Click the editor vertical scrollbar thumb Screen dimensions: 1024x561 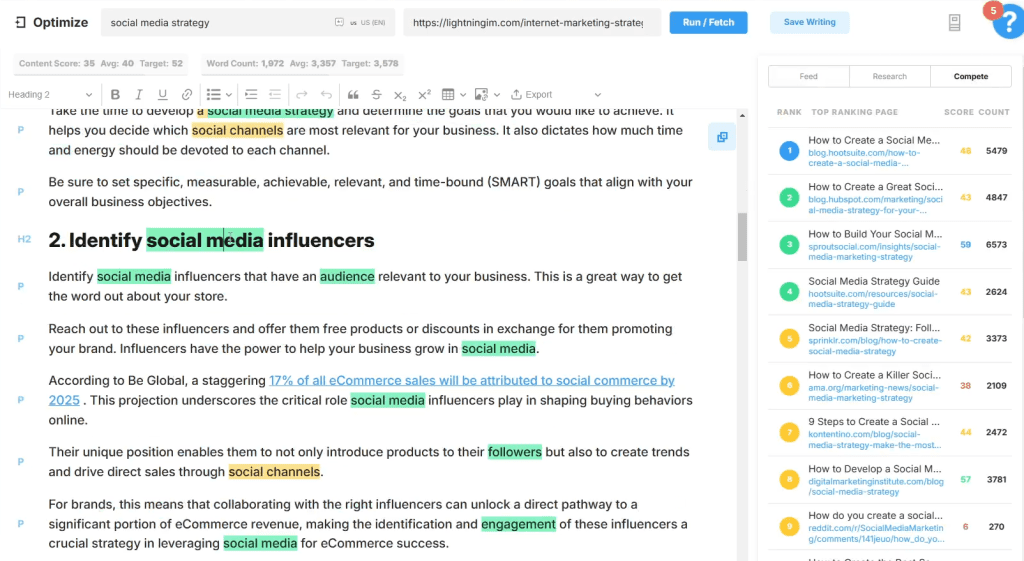[x=742, y=237]
